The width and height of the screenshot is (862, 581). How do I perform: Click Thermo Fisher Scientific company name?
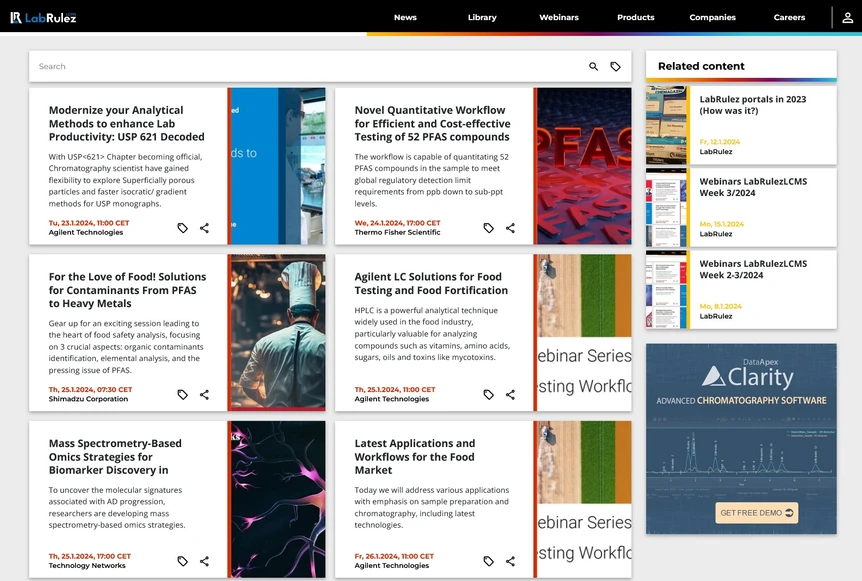[x=397, y=233]
